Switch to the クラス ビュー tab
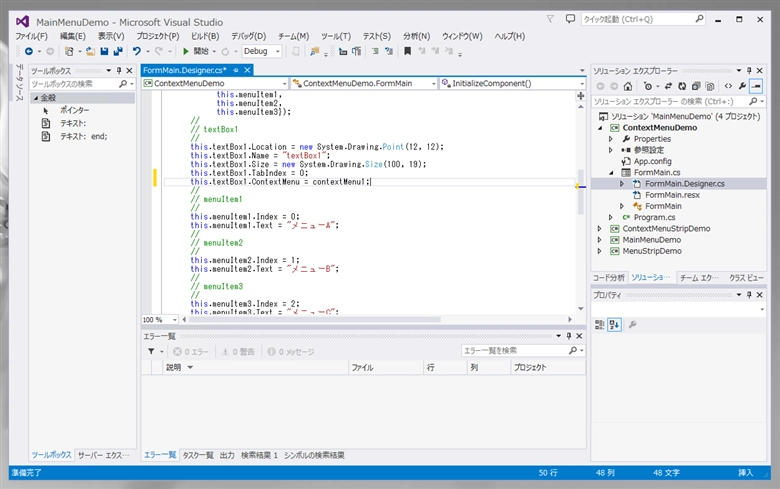The height and width of the screenshot is (489, 780). (746, 278)
